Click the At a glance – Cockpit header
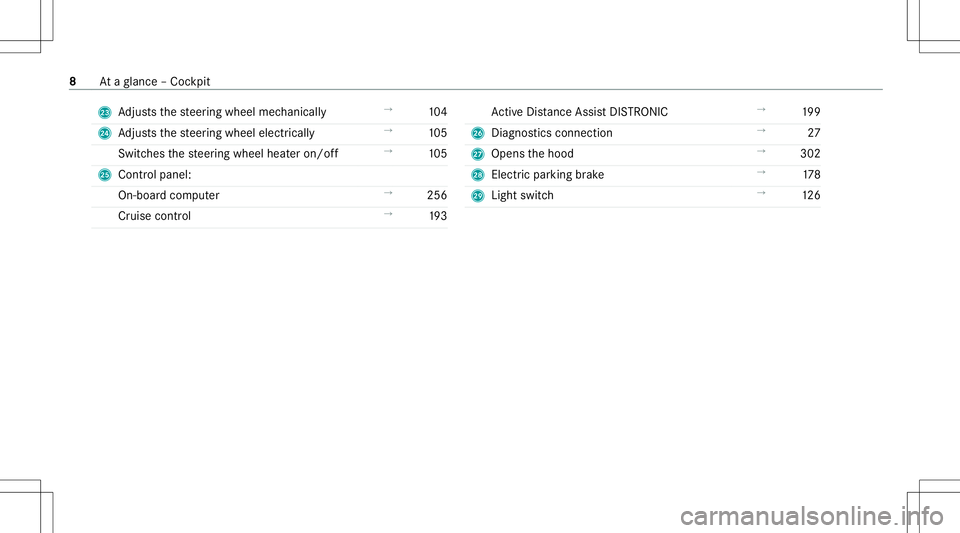The width and height of the screenshot is (960, 533). 154,81
